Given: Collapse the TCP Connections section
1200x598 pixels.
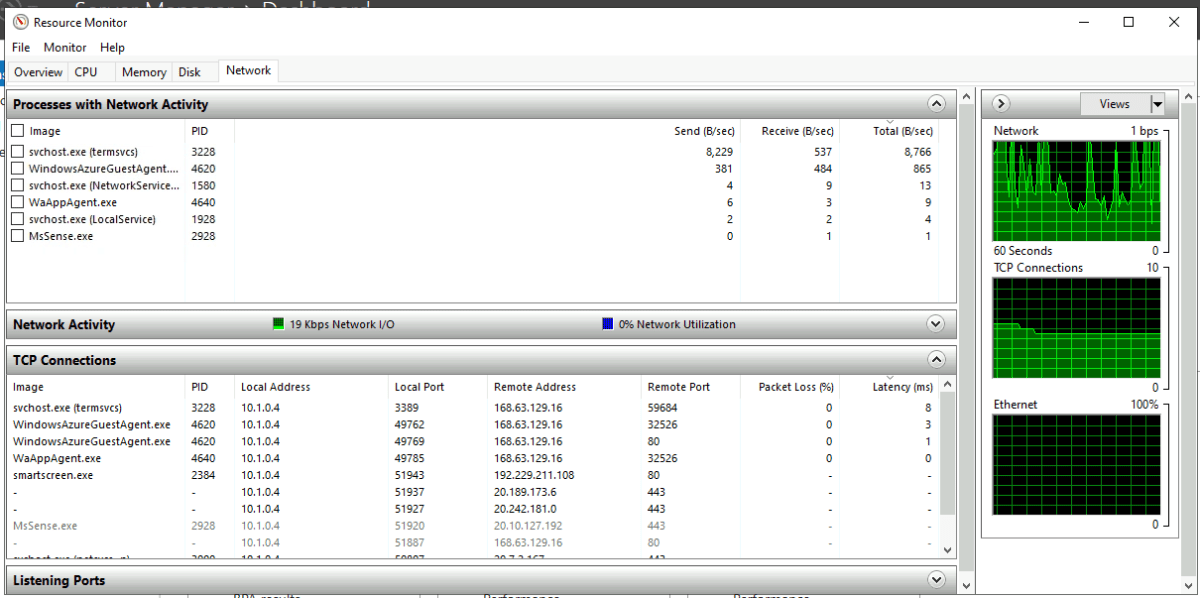Looking at the screenshot, I should [936, 360].
